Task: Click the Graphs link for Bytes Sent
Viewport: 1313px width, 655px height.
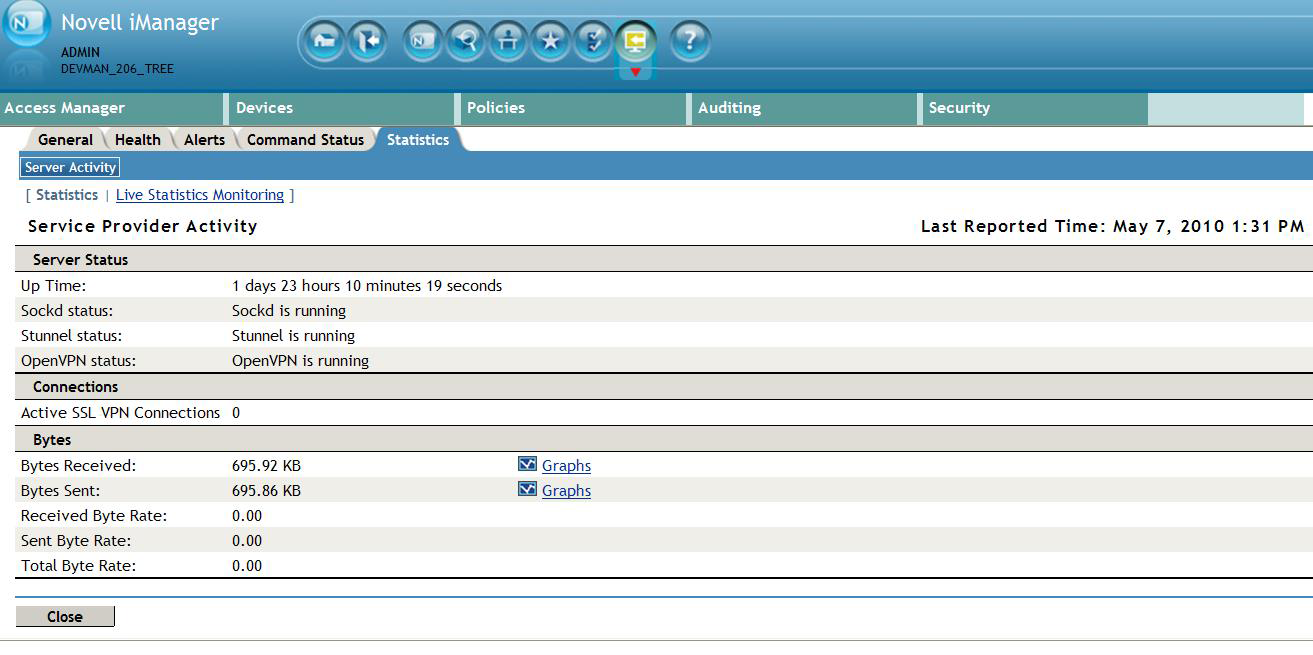Action: tap(566, 490)
